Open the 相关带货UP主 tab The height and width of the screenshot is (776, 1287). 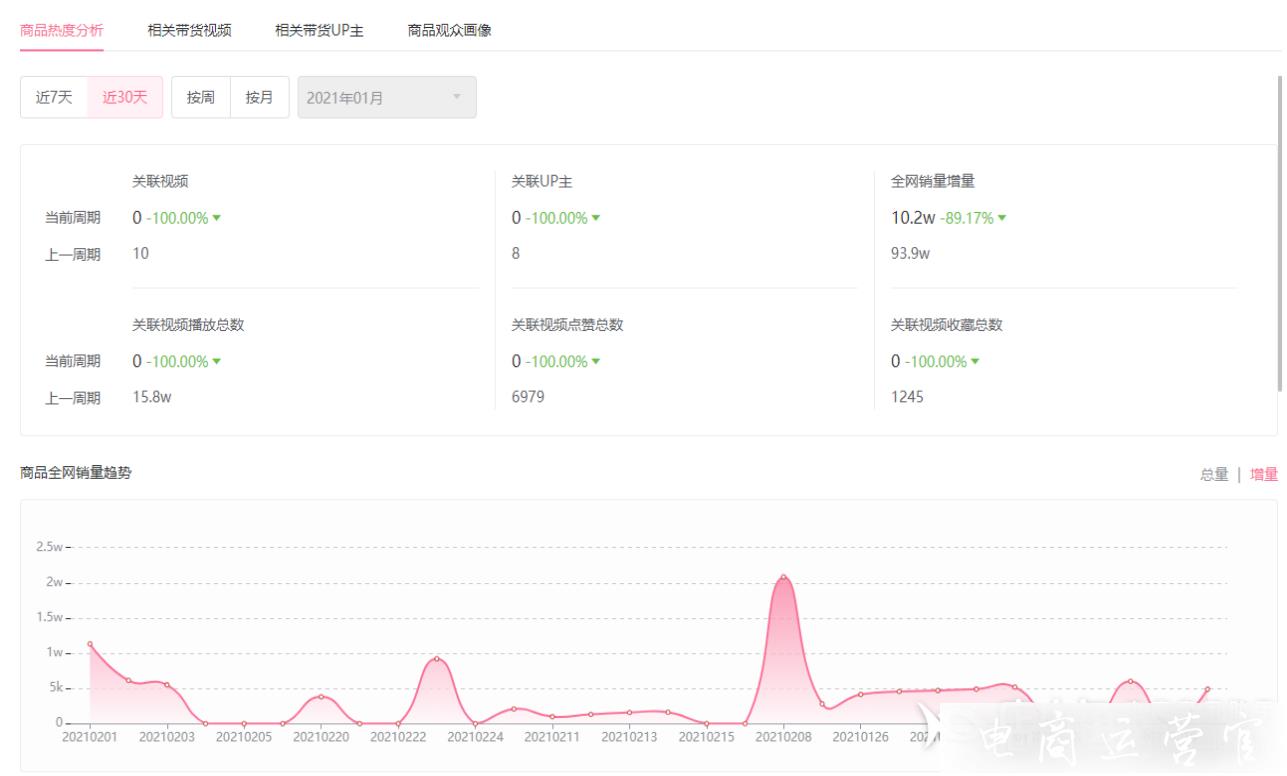319,30
